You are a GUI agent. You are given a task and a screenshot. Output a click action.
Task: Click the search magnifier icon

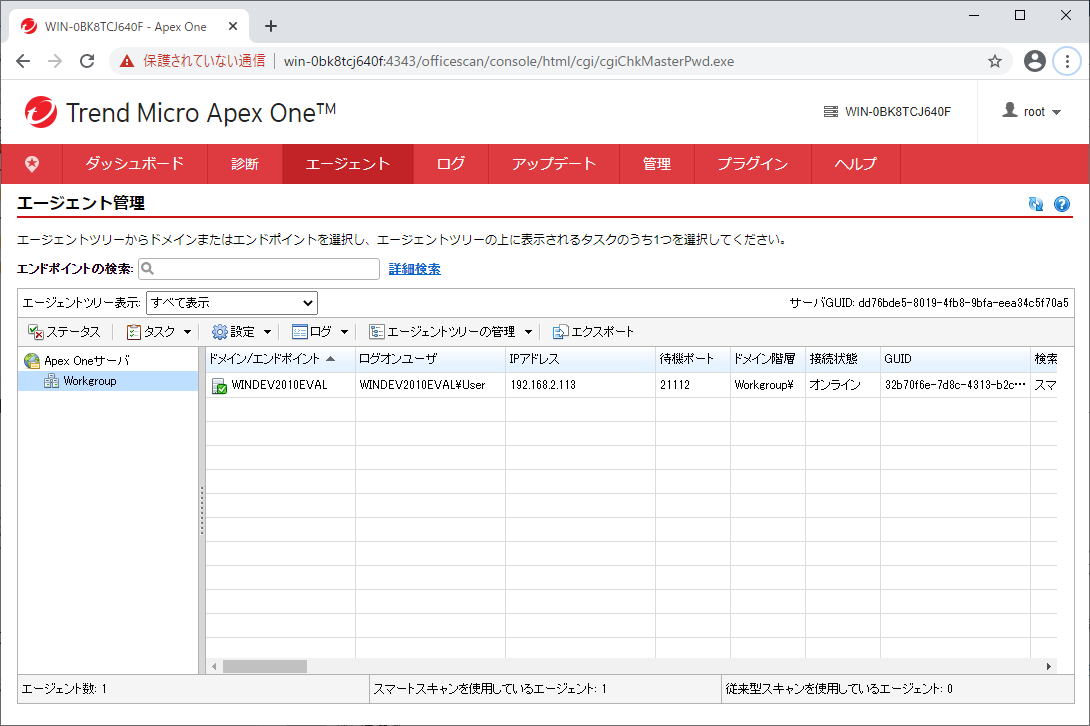click(x=147, y=268)
